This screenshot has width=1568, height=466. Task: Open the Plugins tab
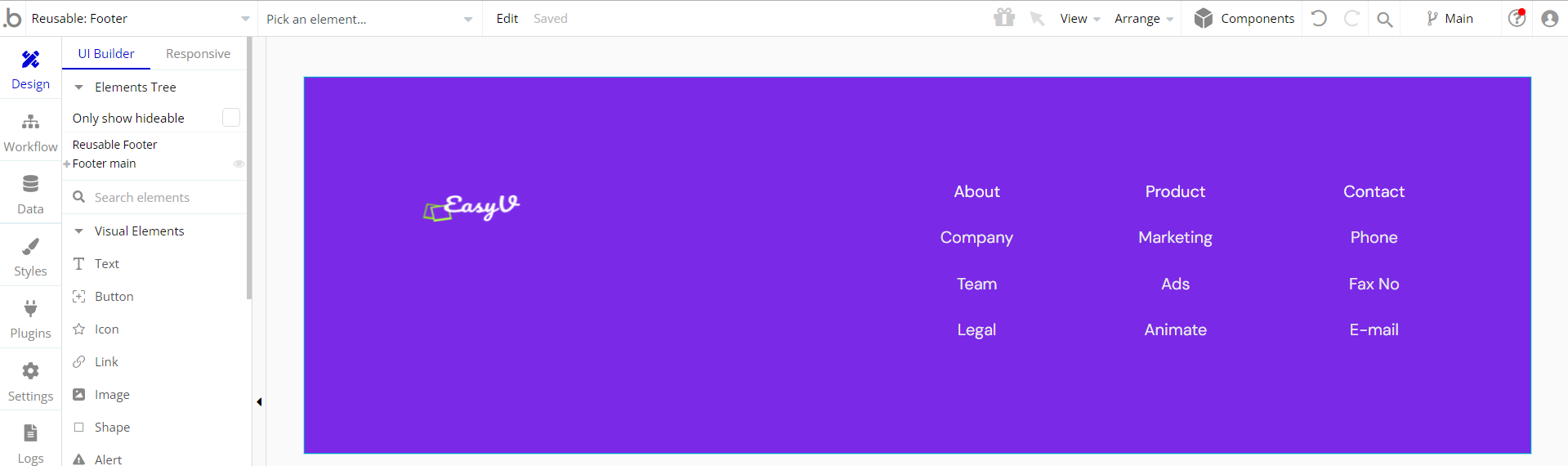pos(30,319)
